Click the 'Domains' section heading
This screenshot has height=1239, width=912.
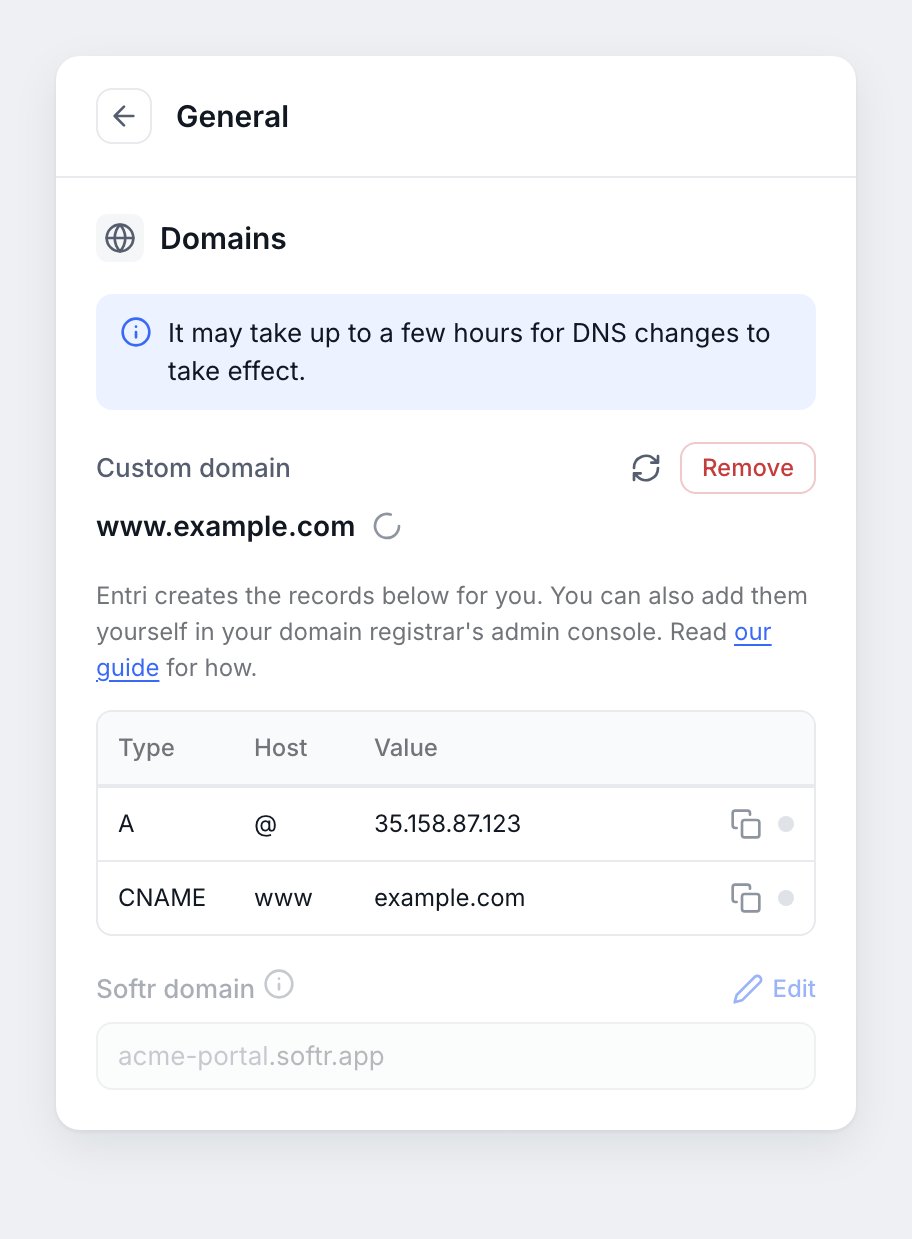coord(223,239)
